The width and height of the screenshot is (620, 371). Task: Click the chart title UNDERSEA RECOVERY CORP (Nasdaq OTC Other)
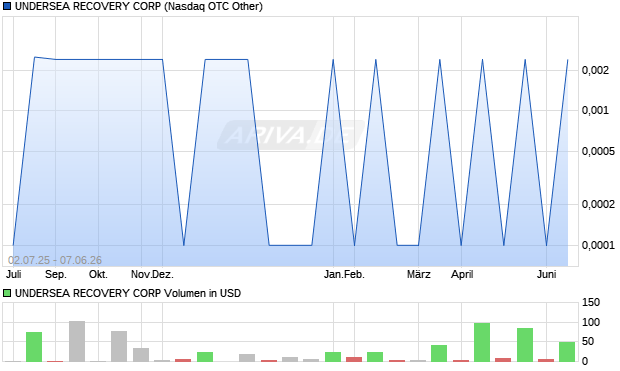click(139, 6)
